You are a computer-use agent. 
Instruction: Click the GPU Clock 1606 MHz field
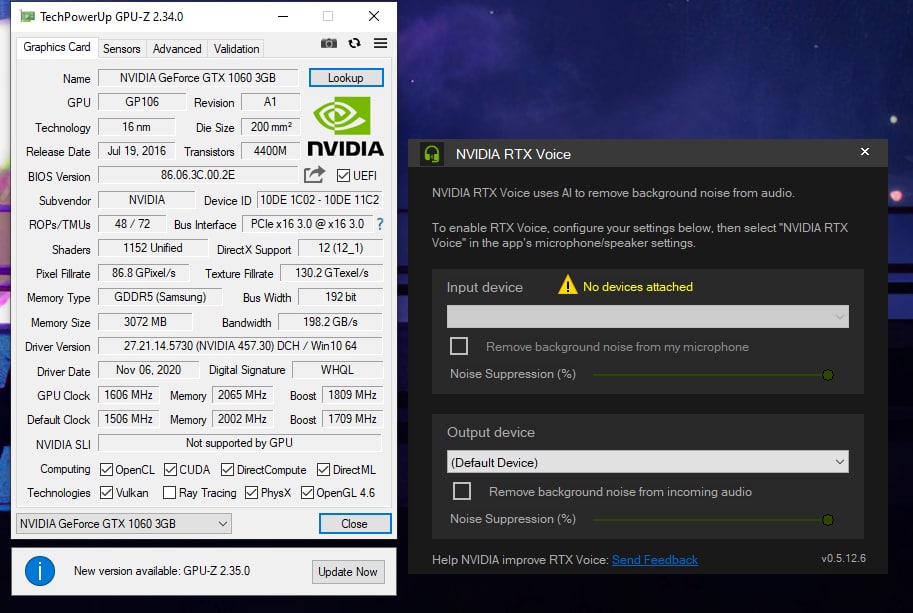pos(128,395)
